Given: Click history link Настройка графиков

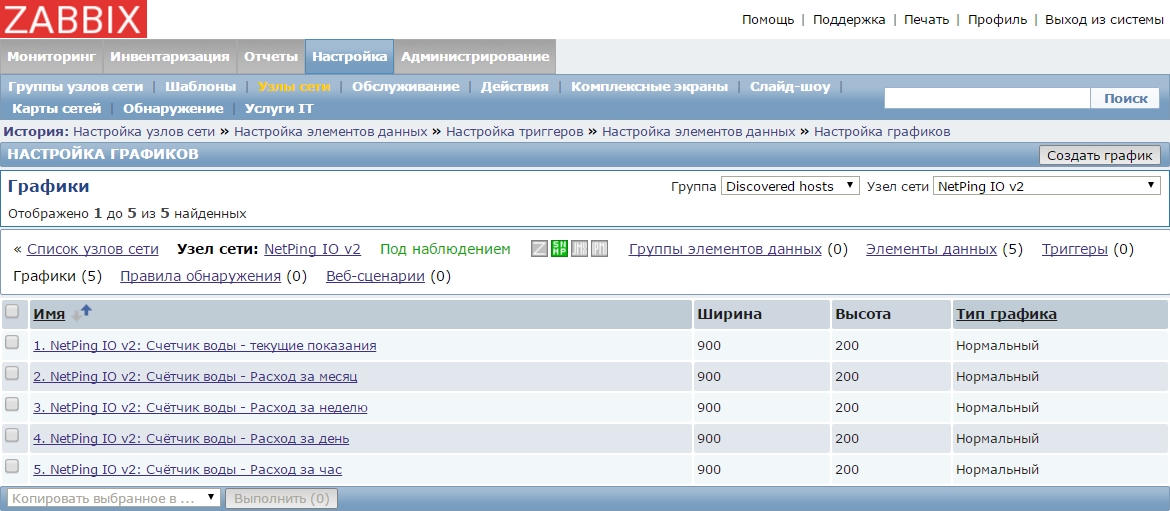Looking at the screenshot, I should tap(882, 131).
